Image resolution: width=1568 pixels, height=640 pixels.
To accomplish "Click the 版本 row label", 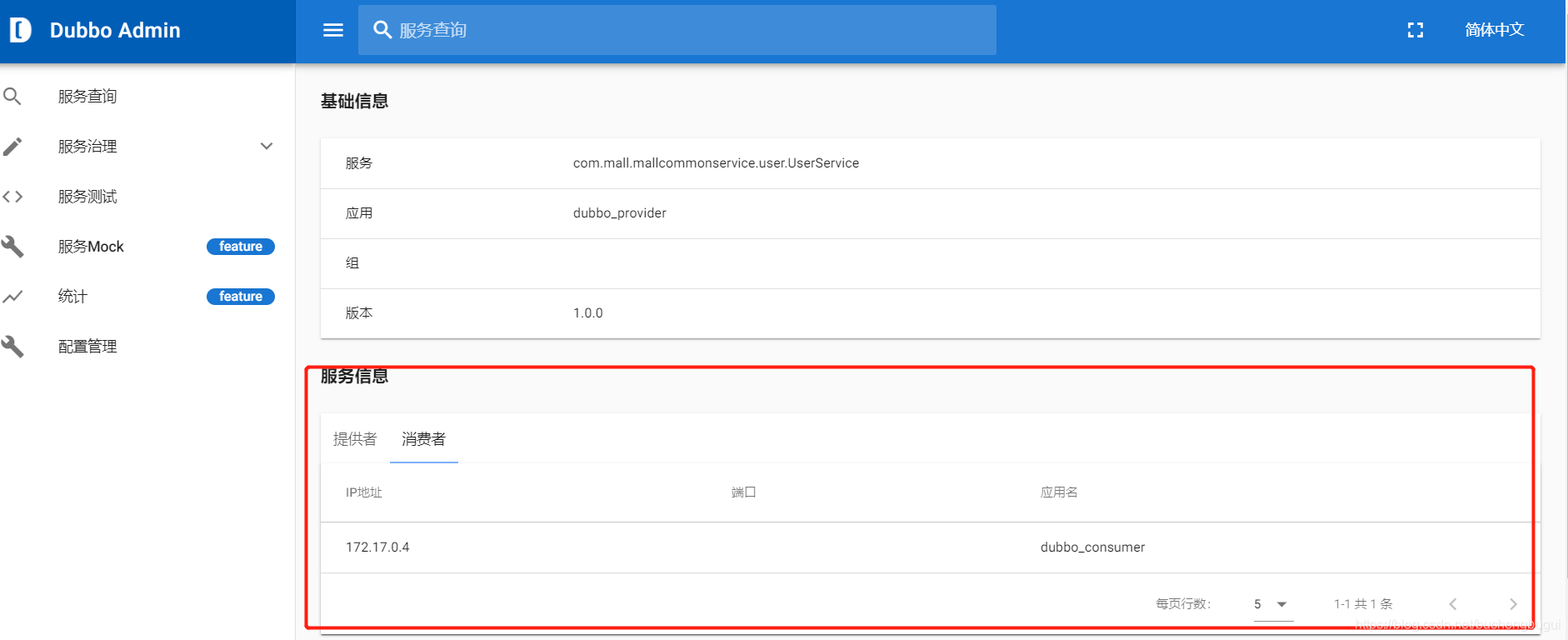I will coord(359,313).
